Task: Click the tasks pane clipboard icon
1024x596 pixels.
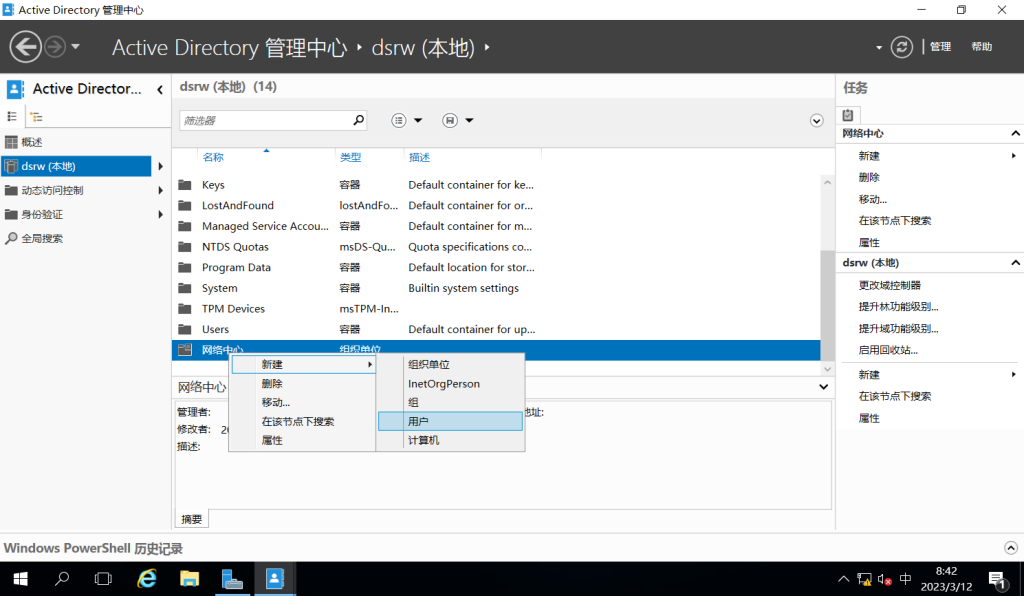Action: (x=848, y=115)
